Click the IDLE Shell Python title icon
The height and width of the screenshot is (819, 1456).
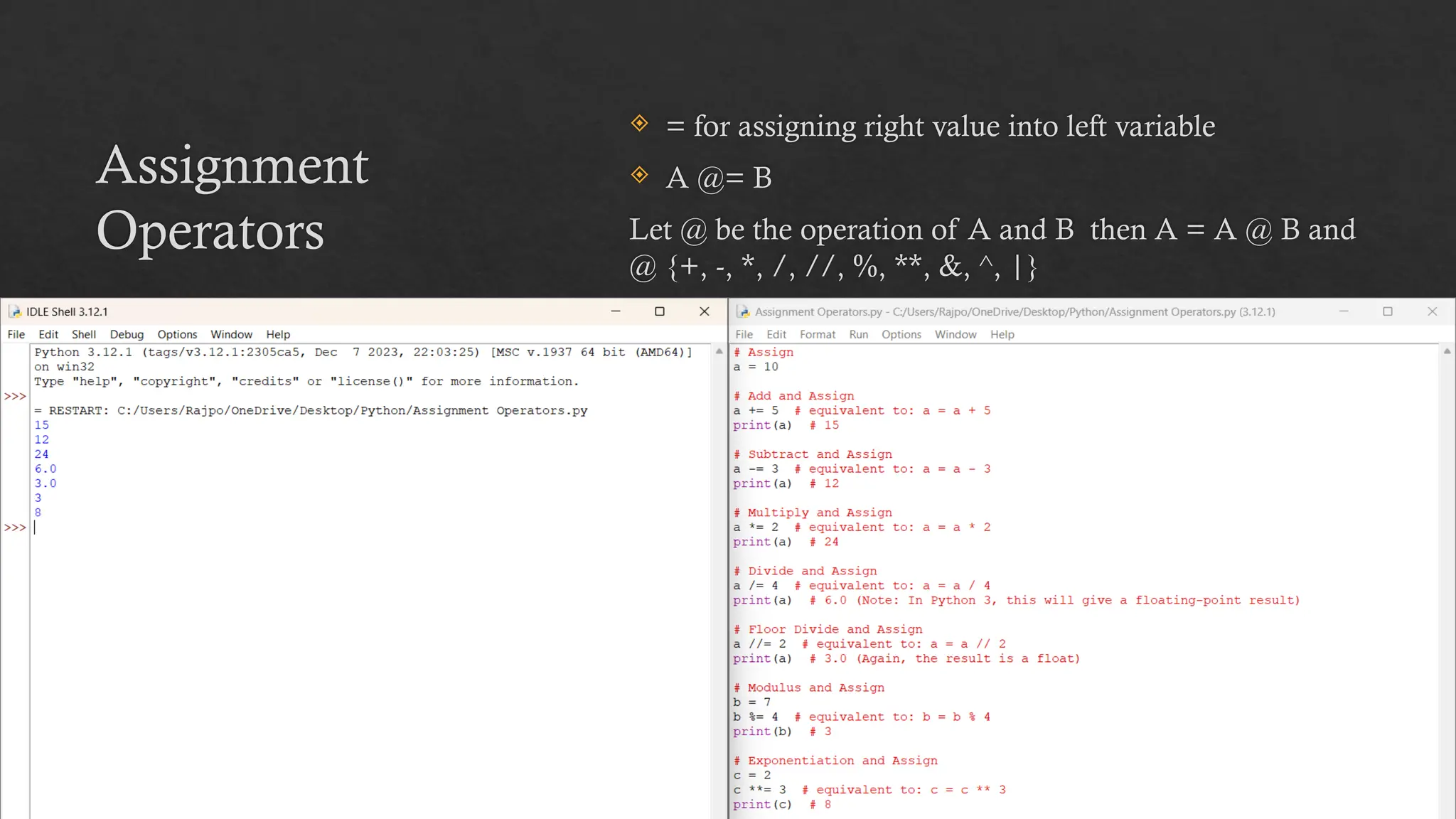click(x=15, y=311)
